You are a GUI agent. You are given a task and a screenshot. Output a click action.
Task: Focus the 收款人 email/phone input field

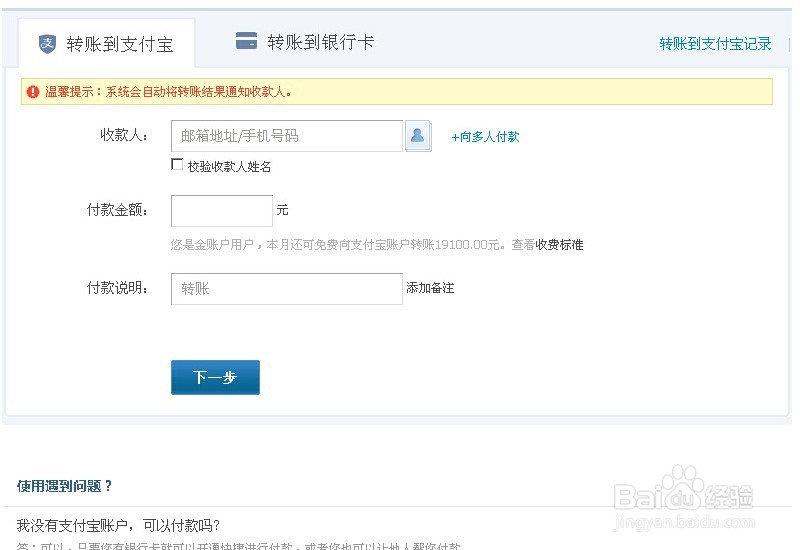tap(287, 136)
